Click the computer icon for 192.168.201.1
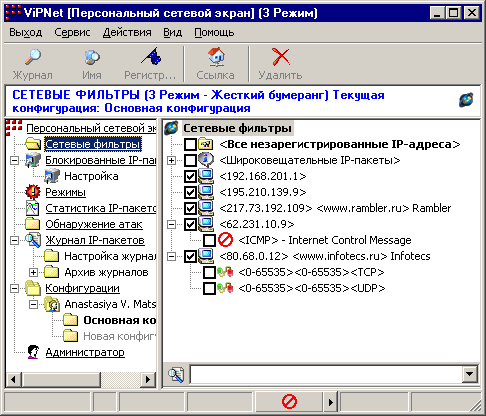 206,176
